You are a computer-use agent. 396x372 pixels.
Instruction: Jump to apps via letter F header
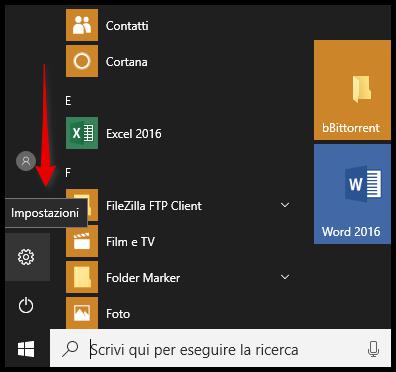(x=68, y=173)
